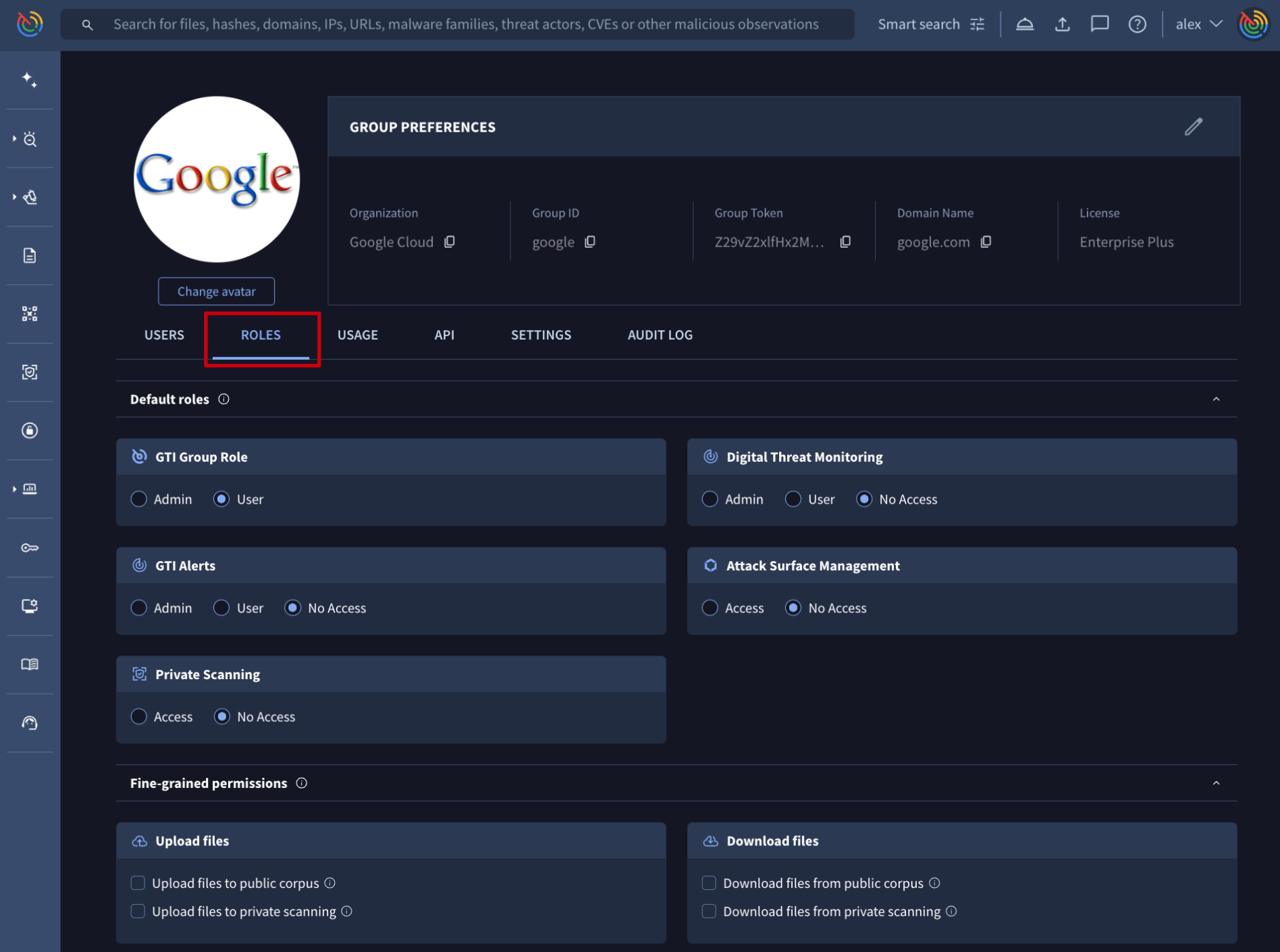This screenshot has height=952, width=1280.
Task: Open the monitor settings icon in sidebar
Action: click(30, 606)
